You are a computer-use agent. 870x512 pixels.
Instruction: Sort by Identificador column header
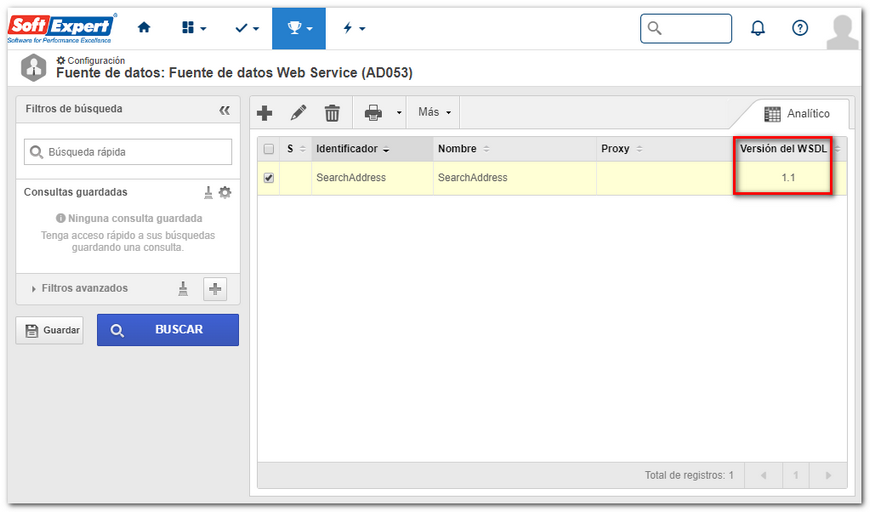372,149
